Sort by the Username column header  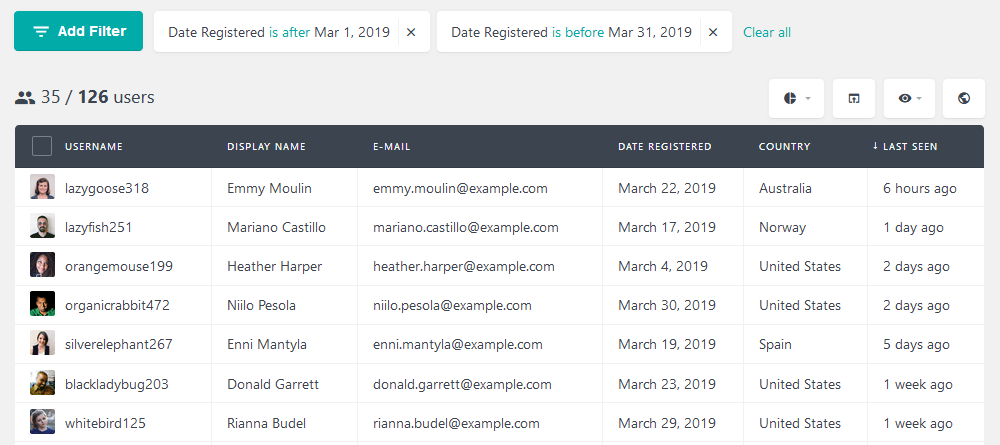coord(94,147)
